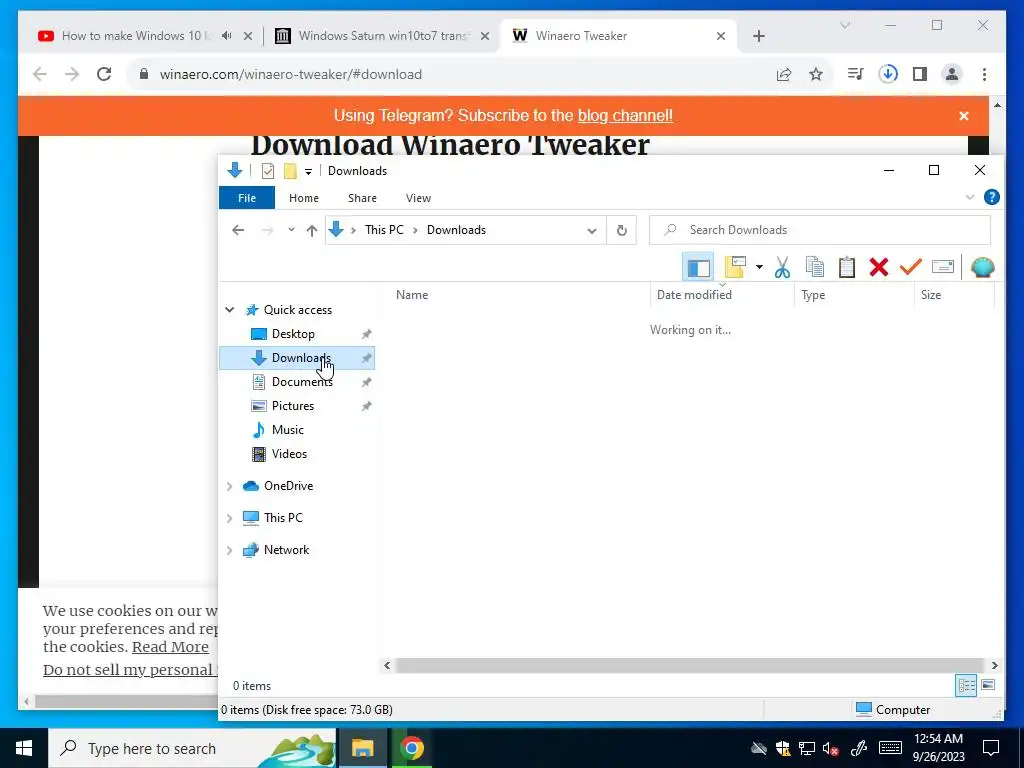Switch to large icons view at bottom

(x=988, y=685)
